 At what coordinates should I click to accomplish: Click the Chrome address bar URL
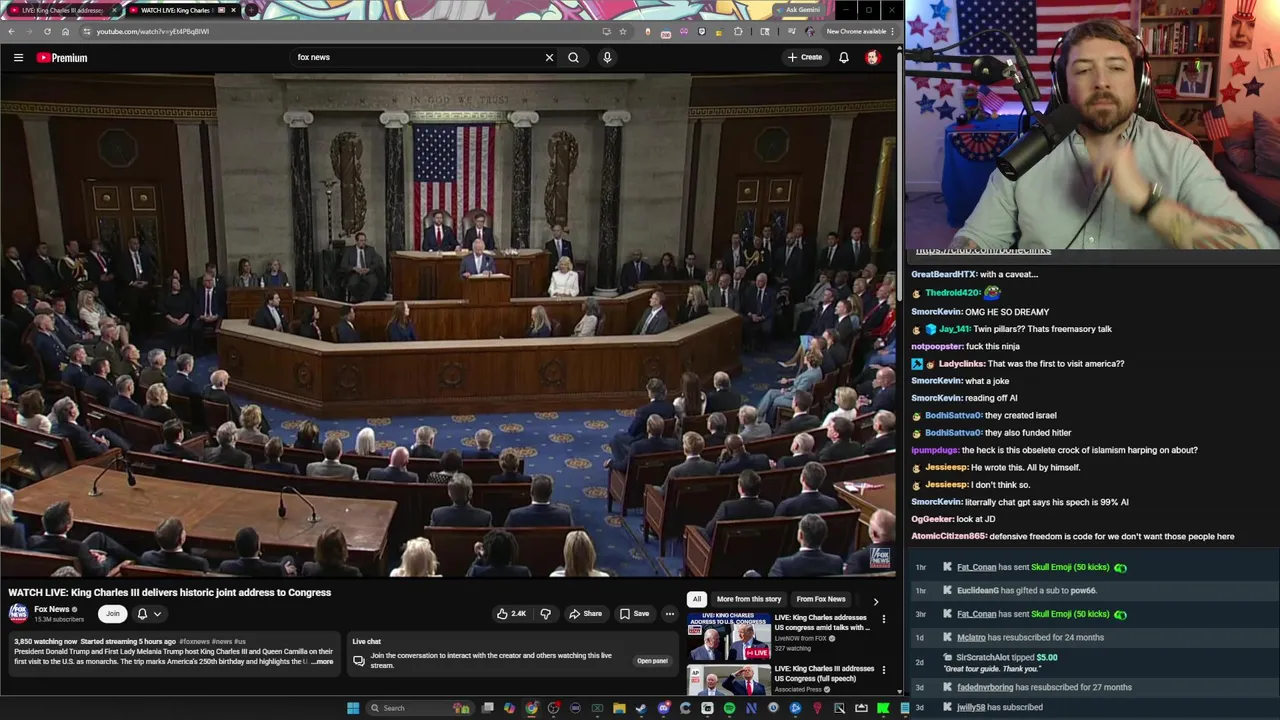click(152, 31)
